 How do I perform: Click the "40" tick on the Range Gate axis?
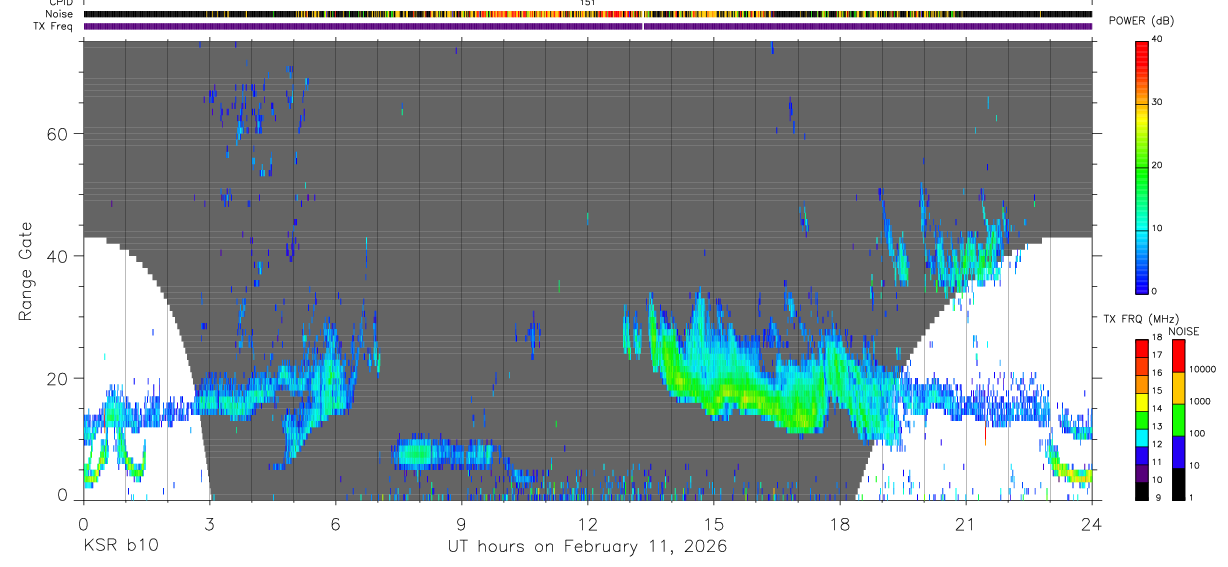coord(56,256)
